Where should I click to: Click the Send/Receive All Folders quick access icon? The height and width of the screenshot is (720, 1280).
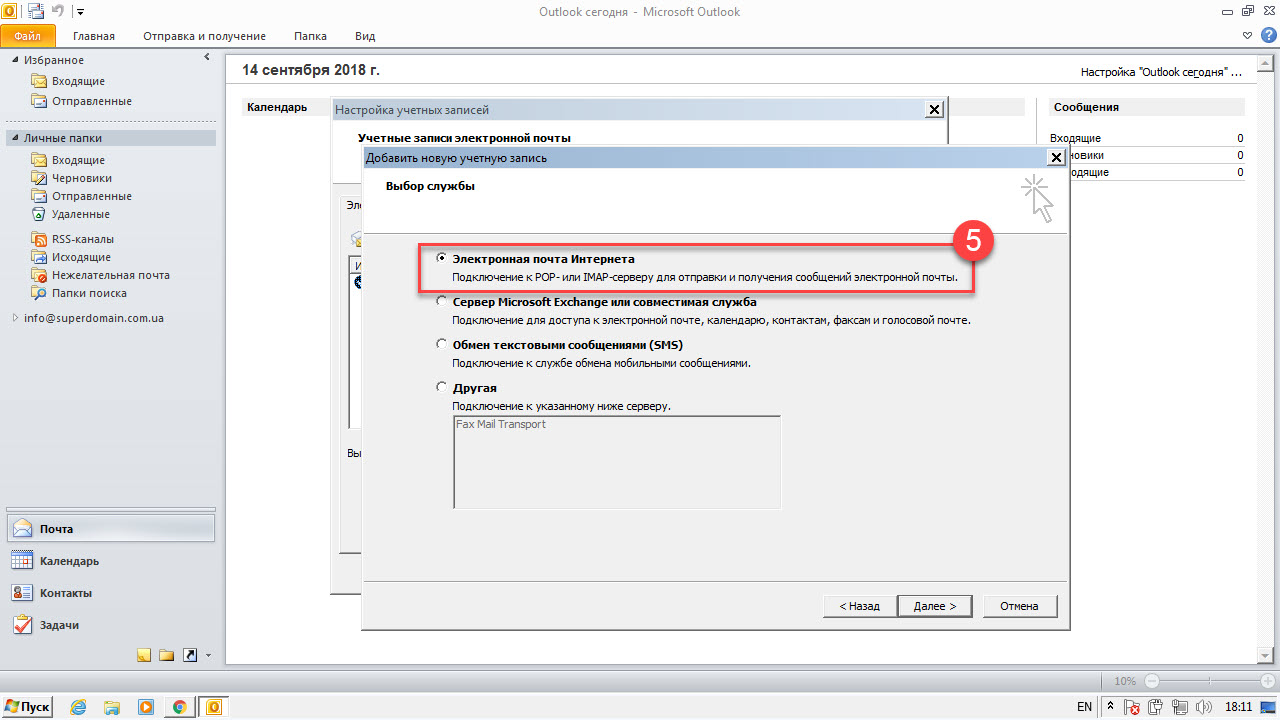(36, 12)
